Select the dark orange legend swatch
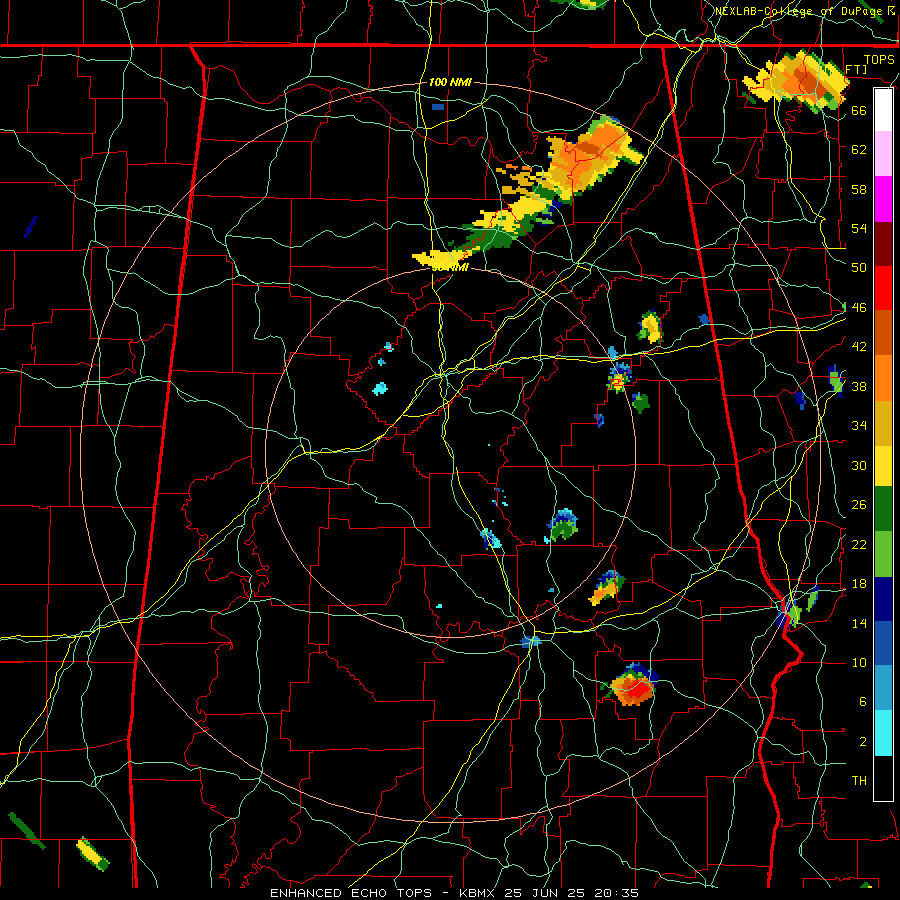The image size is (900, 900). click(883, 332)
